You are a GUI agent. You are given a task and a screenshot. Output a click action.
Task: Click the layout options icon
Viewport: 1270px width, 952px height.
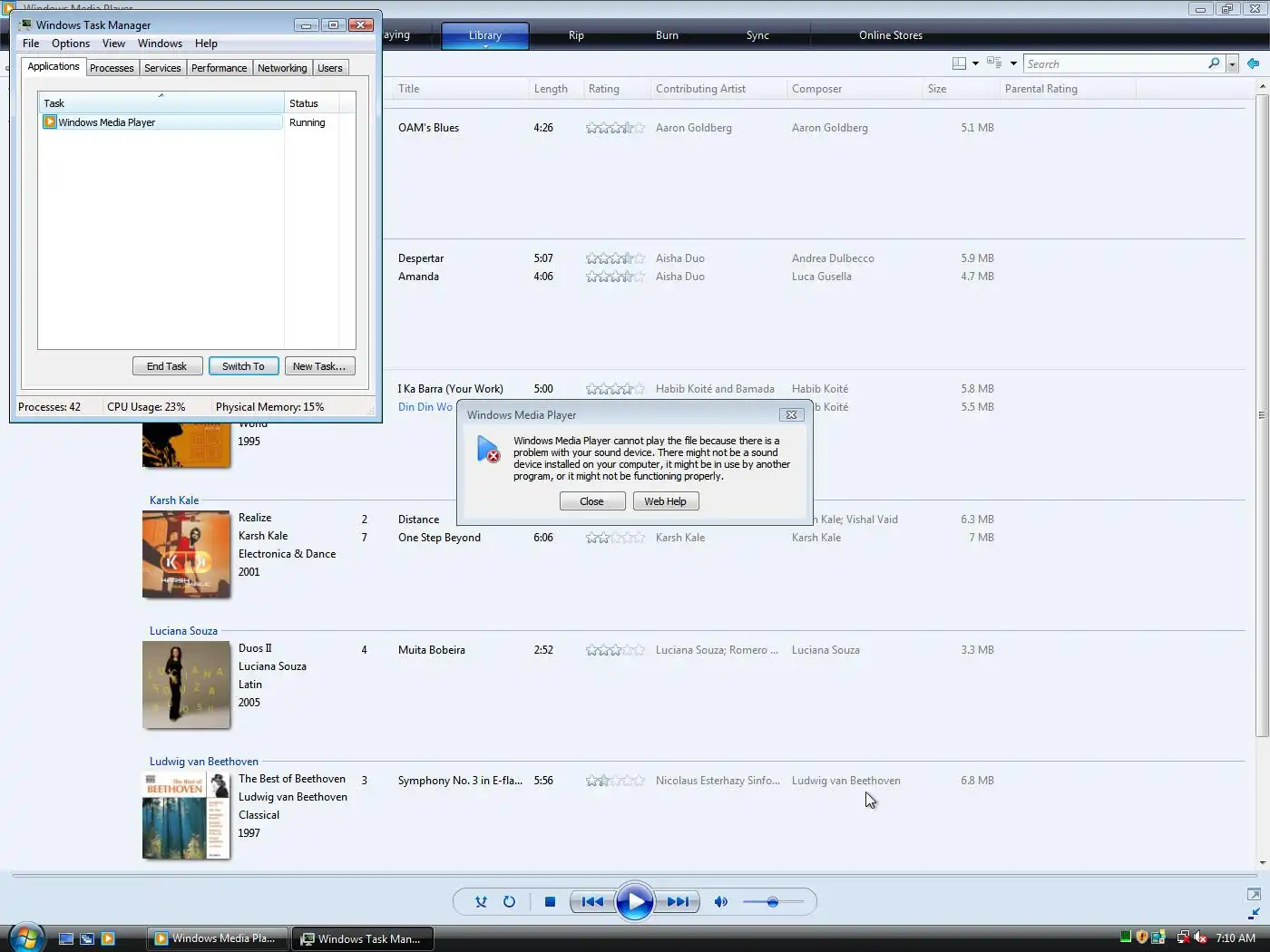(x=959, y=63)
